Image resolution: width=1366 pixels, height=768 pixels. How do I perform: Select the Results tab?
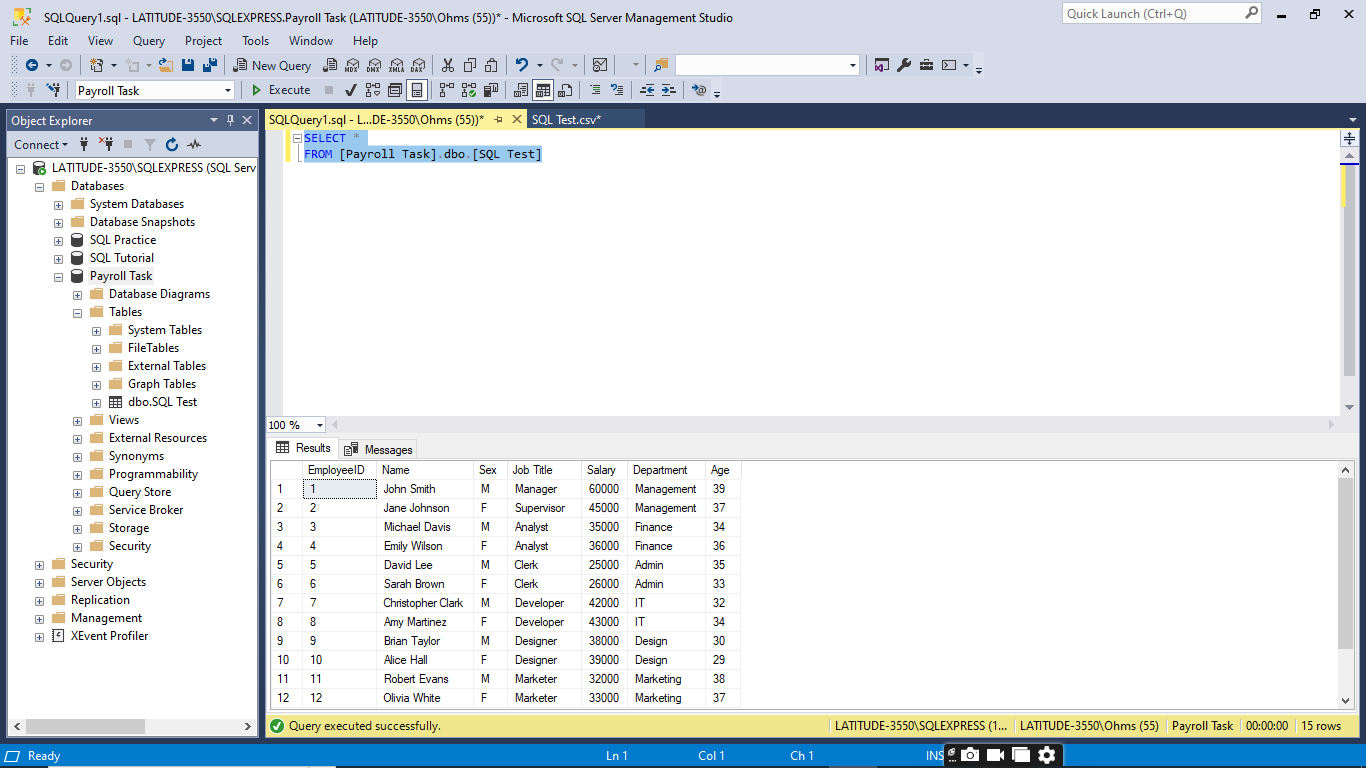[x=303, y=448]
